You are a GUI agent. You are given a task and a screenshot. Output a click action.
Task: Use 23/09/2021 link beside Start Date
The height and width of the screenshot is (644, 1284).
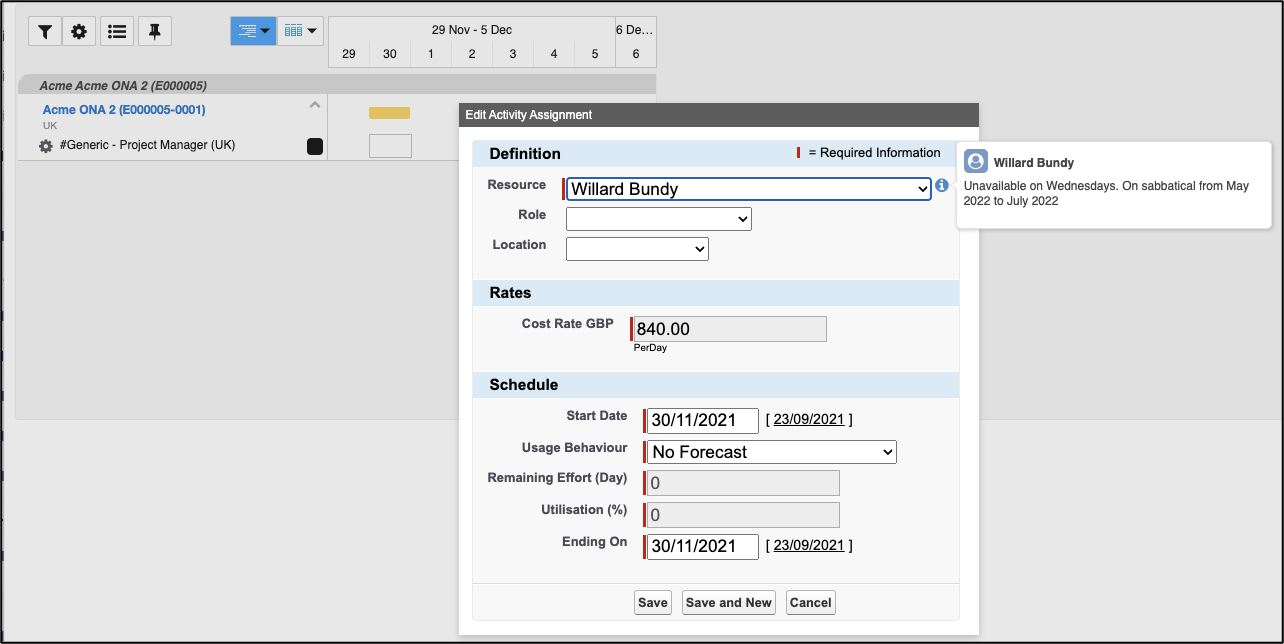click(x=809, y=420)
